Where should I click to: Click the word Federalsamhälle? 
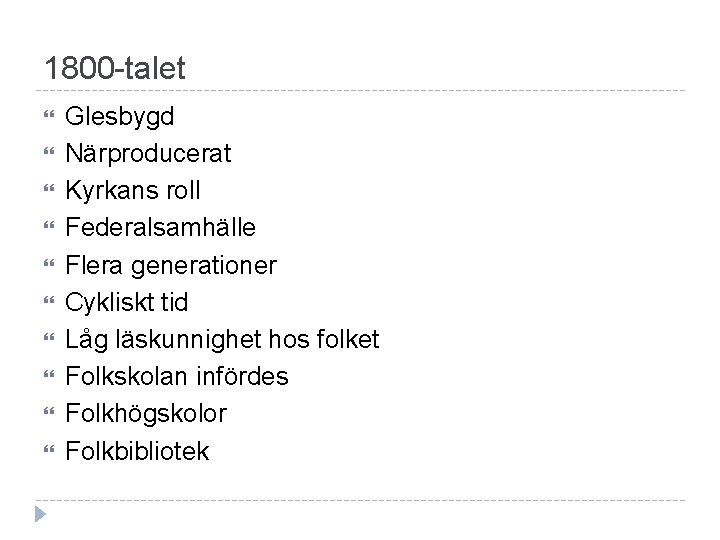[160, 229]
